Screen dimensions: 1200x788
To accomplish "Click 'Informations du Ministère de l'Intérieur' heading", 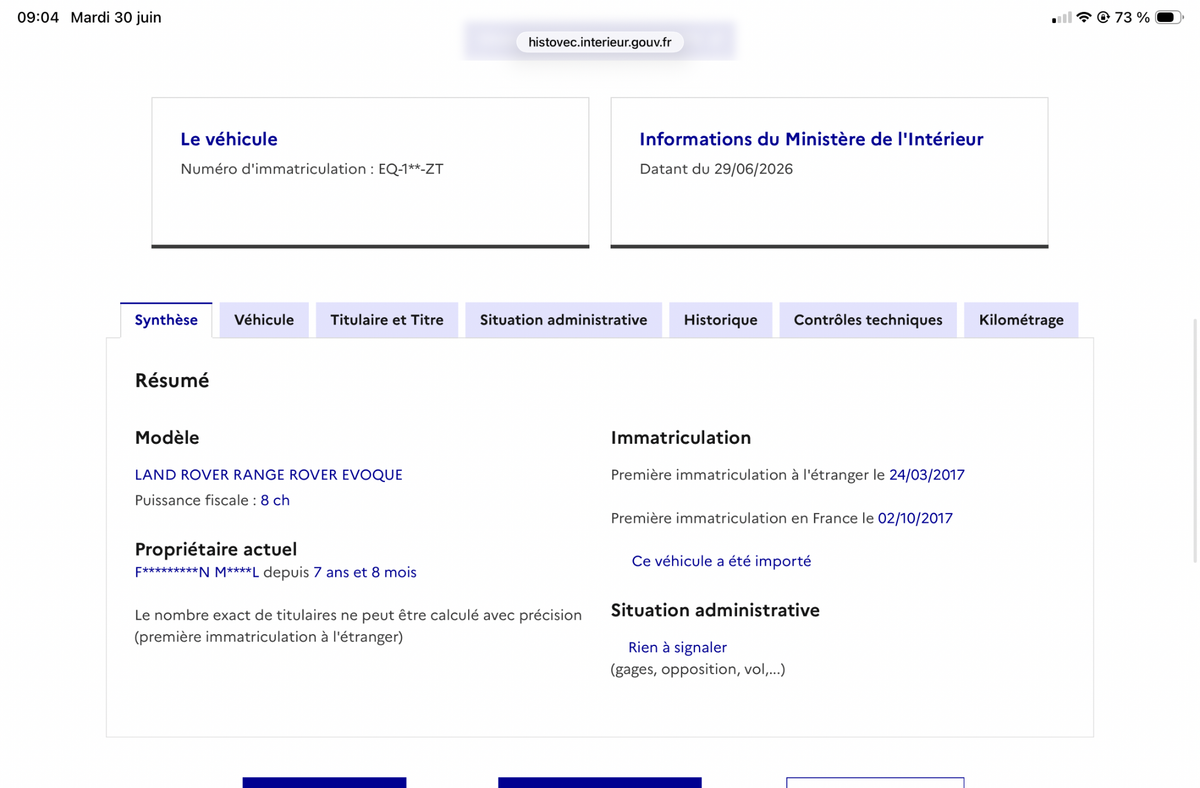I will click(811, 139).
